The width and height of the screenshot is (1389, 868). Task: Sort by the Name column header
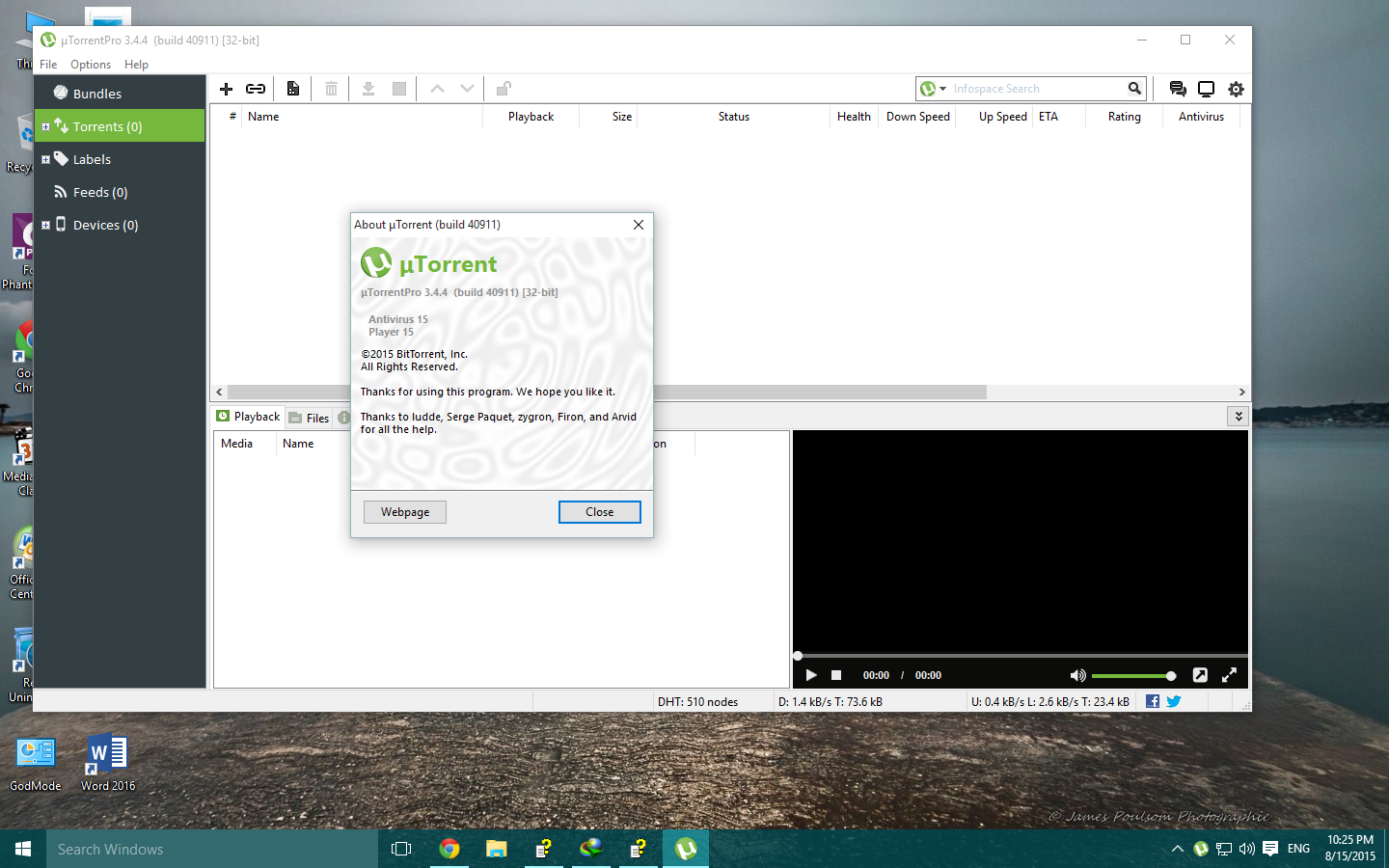[361, 117]
